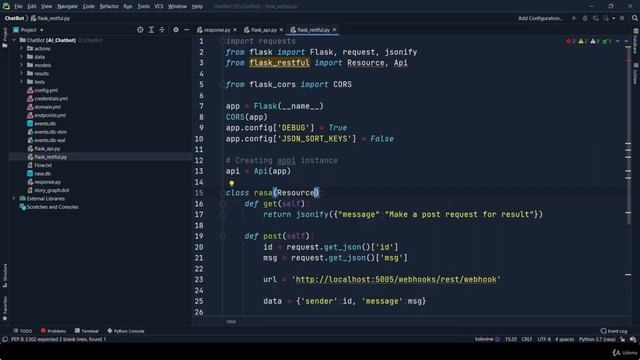
Task: Click the Expand All icon in Project panel
Action: 151,30
